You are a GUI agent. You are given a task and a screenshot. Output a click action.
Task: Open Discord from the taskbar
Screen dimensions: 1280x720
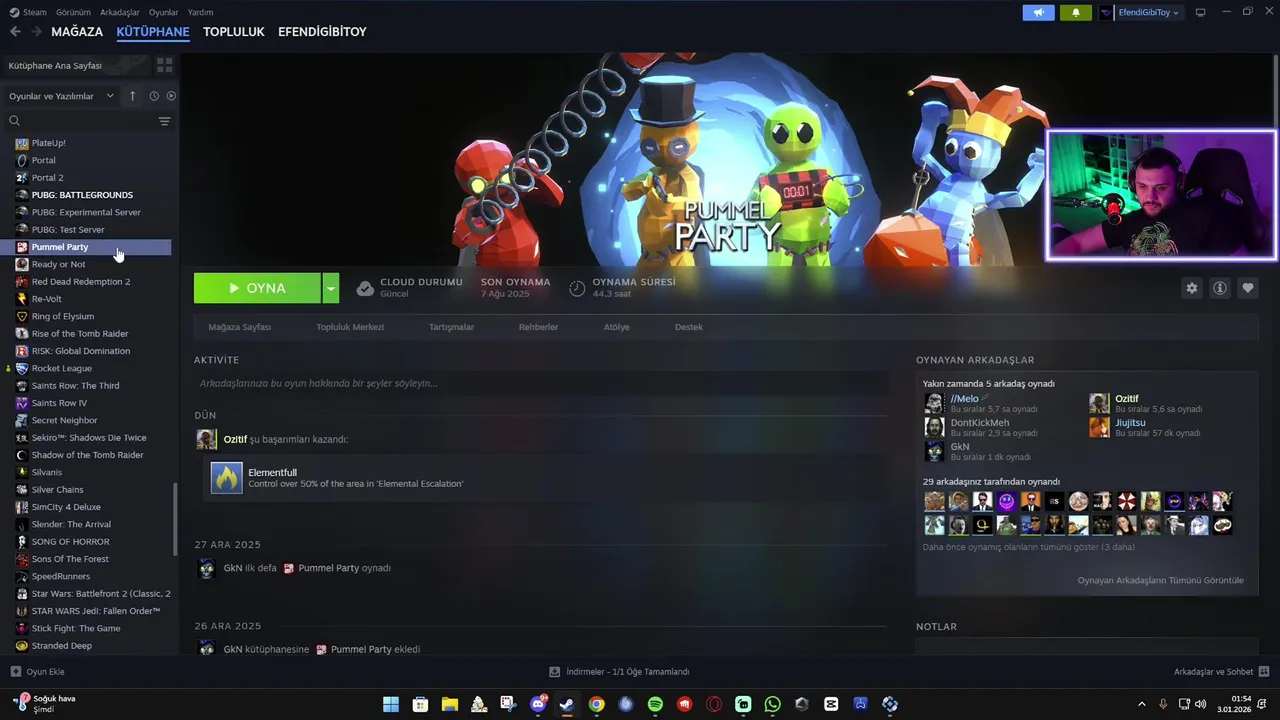[x=538, y=704]
